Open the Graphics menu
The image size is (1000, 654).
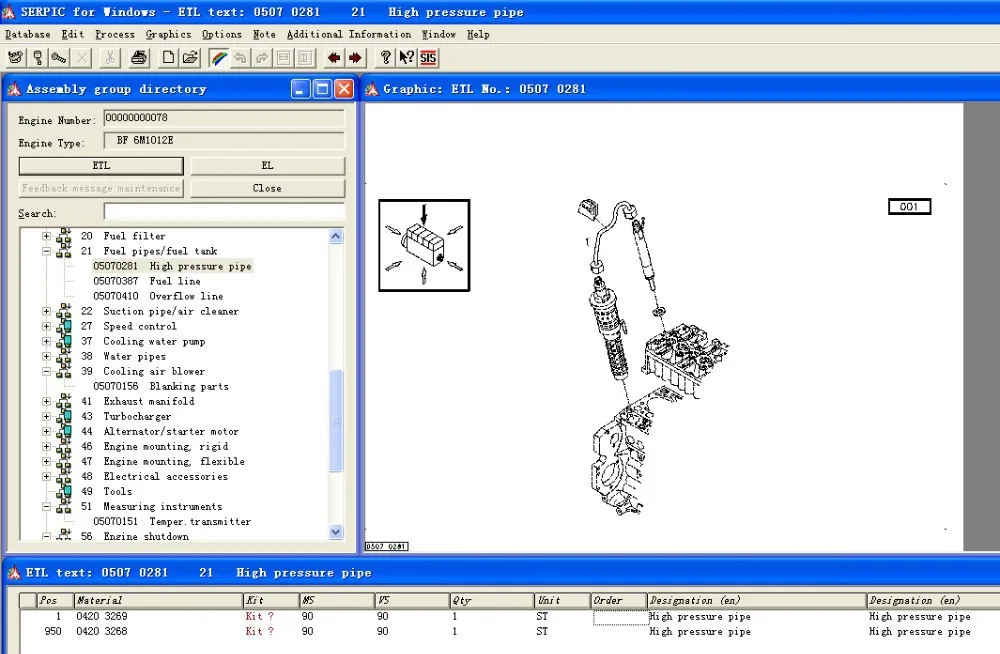(168, 34)
